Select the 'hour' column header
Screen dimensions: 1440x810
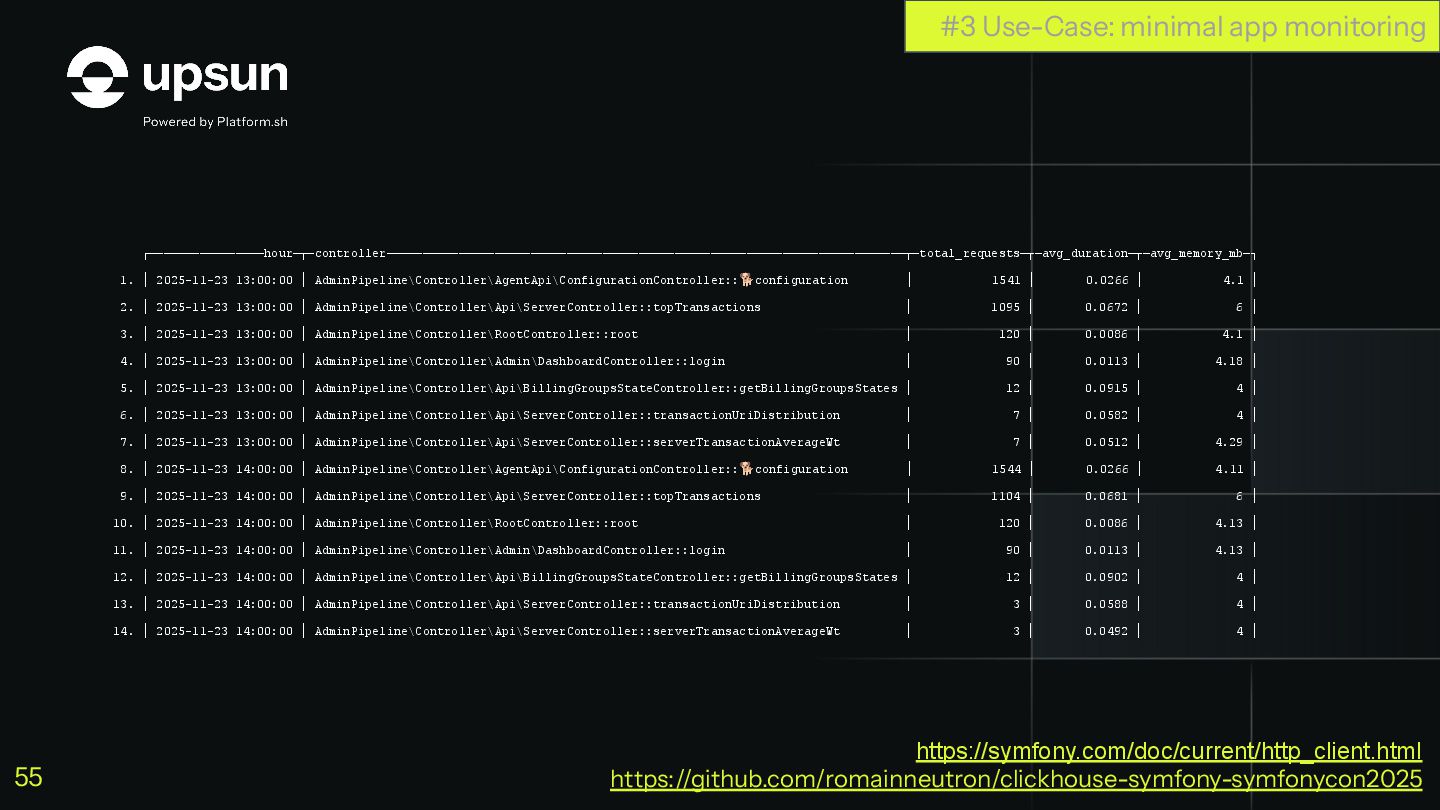278,254
